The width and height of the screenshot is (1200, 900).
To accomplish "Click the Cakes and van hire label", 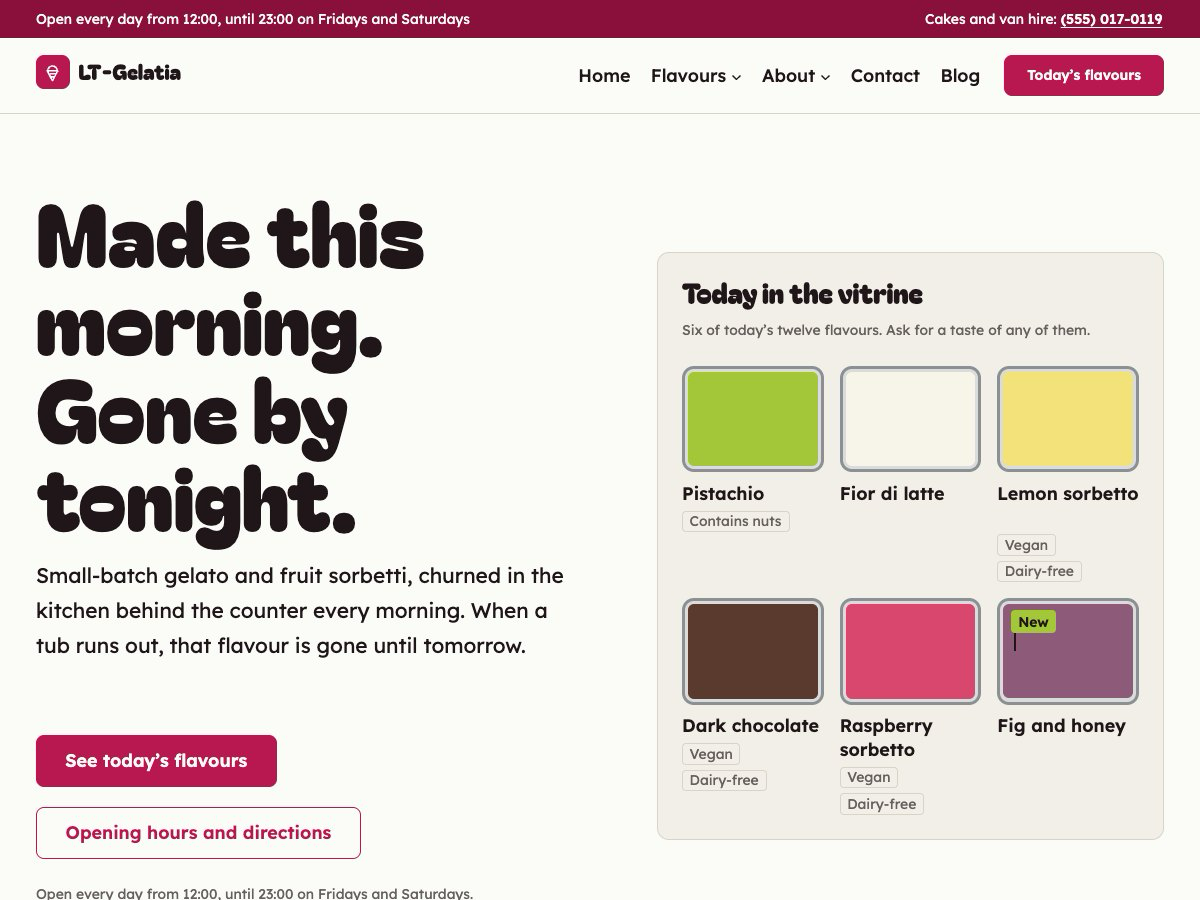I will coord(989,19).
